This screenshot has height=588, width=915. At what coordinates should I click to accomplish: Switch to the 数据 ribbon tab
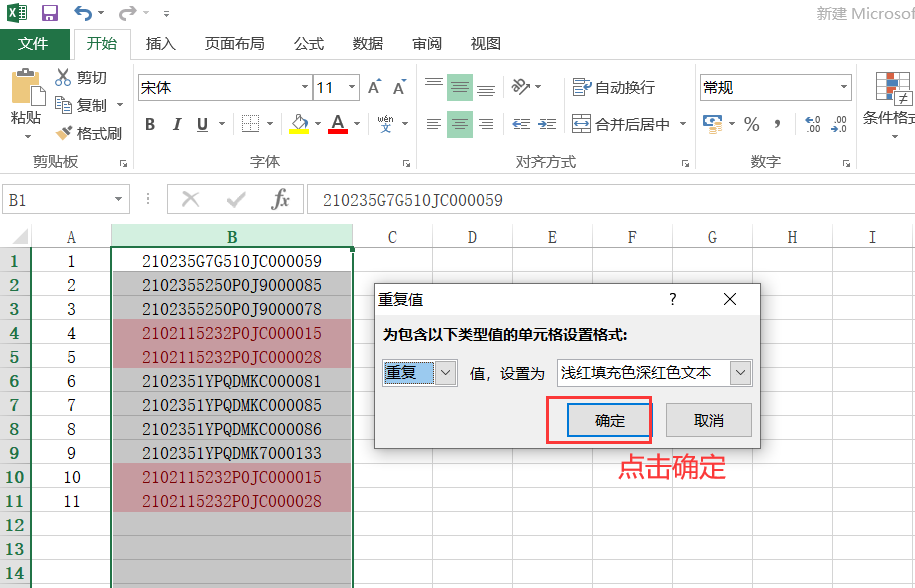point(368,44)
